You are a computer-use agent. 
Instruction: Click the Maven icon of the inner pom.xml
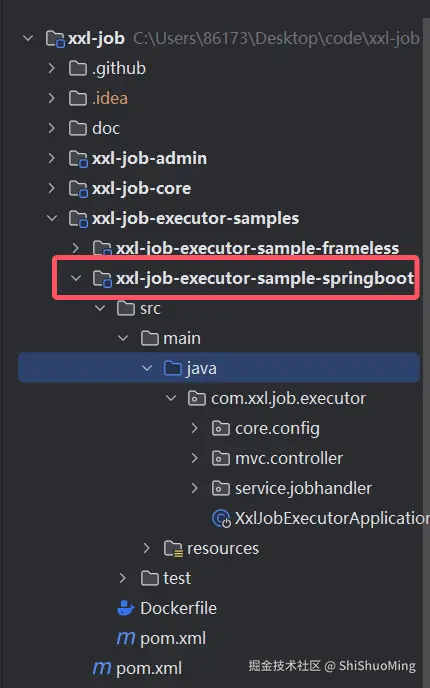(126, 638)
